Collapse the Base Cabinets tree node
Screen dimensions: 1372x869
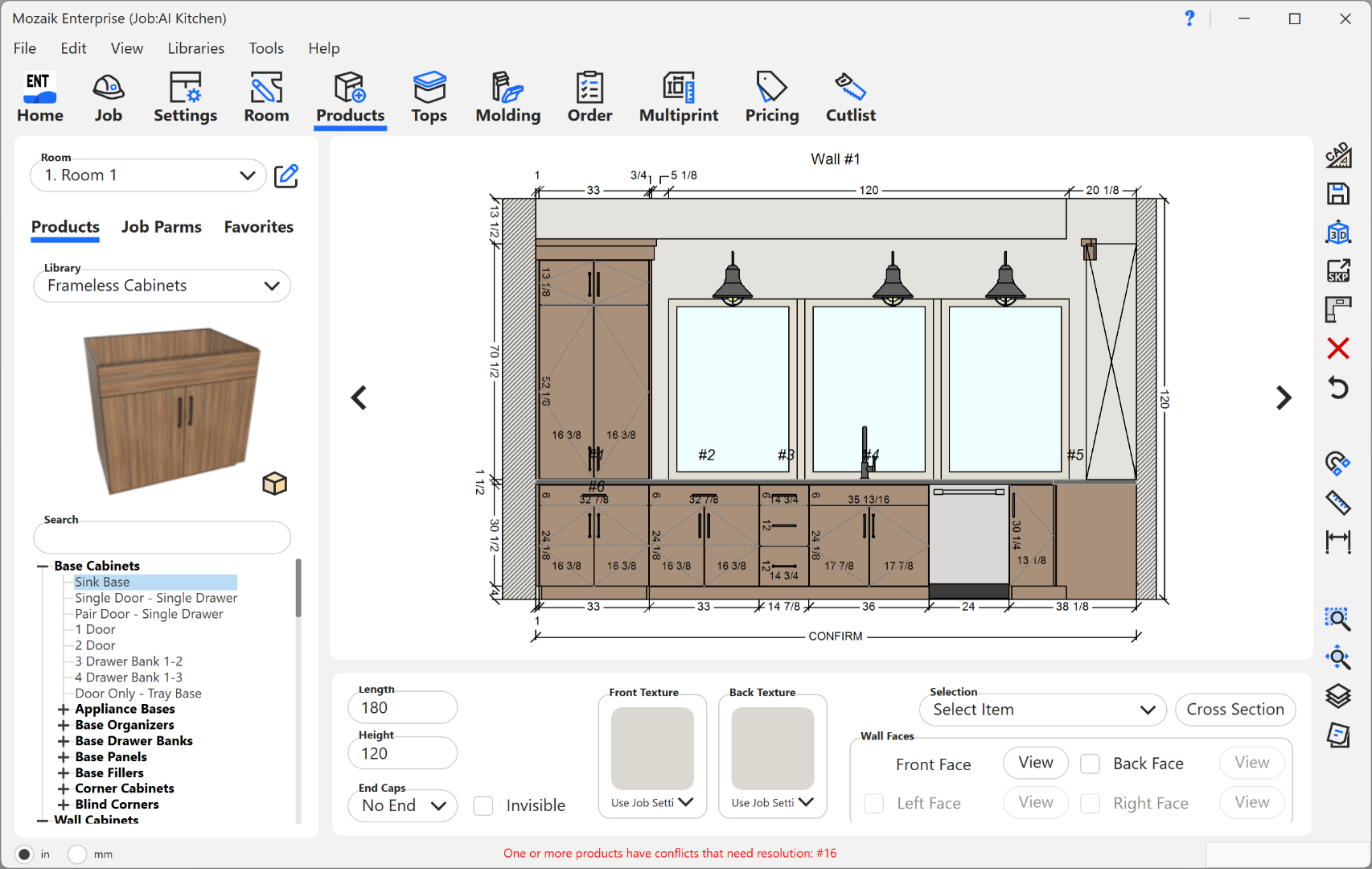43,566
